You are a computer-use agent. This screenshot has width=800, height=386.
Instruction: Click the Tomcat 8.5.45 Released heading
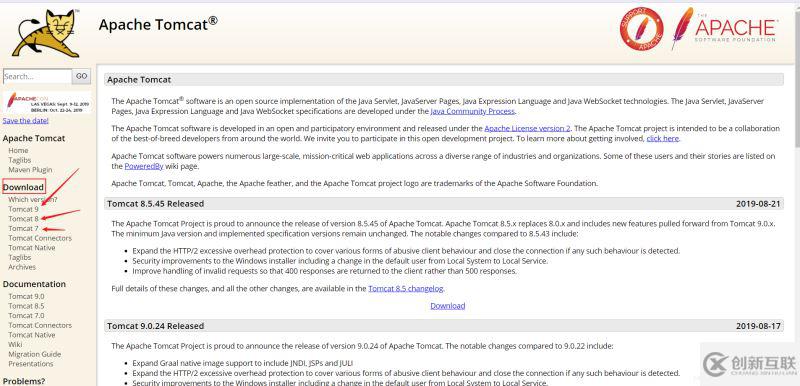point(156,204)
